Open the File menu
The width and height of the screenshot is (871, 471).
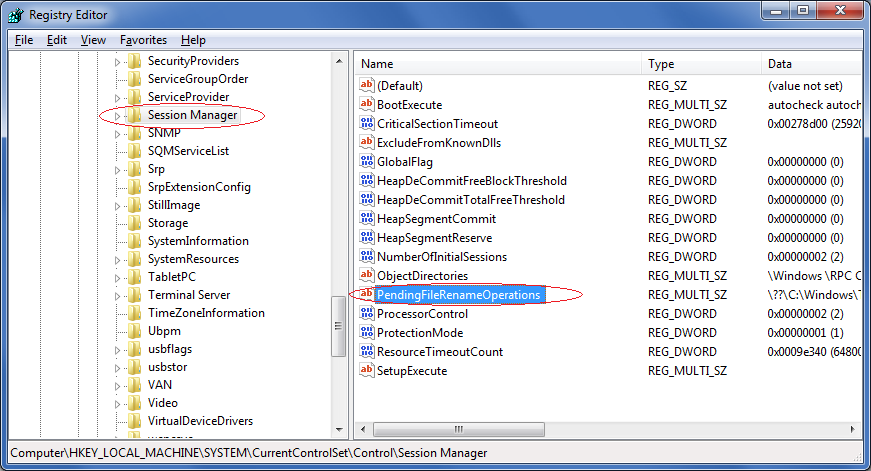coord(24,40)
